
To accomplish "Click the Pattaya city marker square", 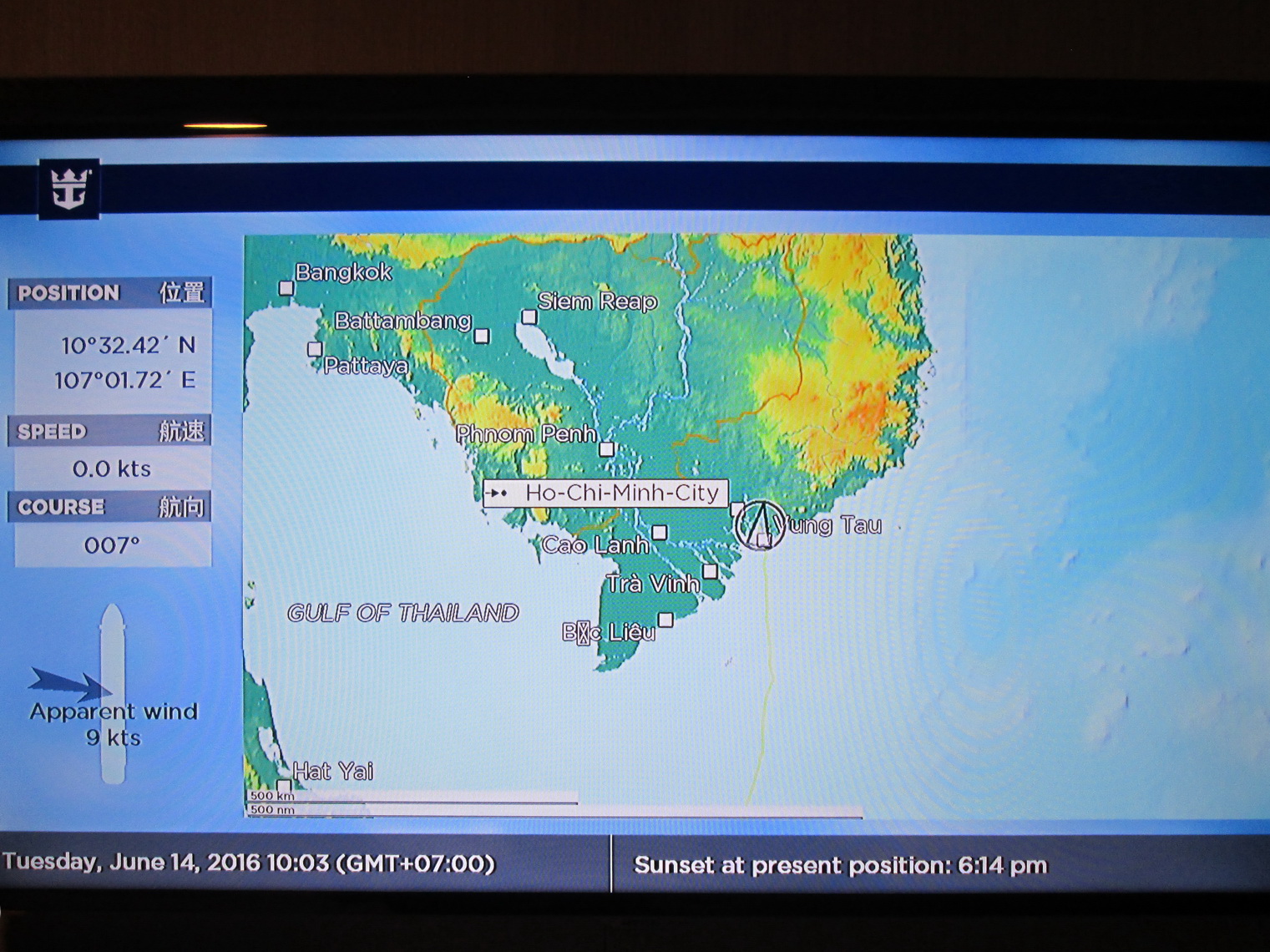I will (315, 349).
